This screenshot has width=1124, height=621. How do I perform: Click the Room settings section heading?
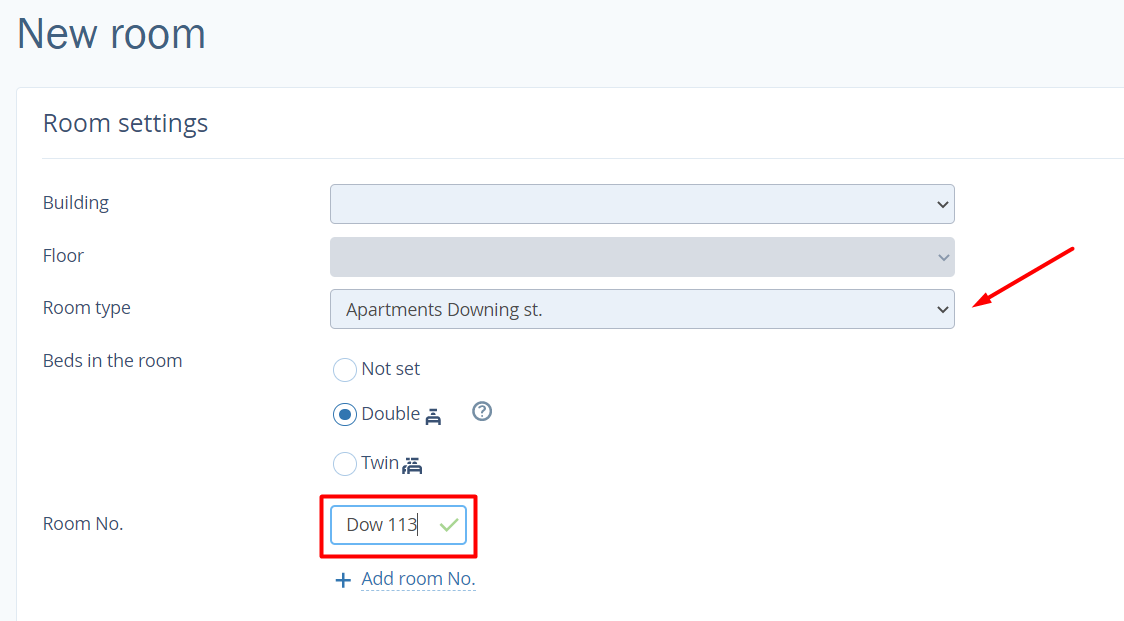(125, 123)
